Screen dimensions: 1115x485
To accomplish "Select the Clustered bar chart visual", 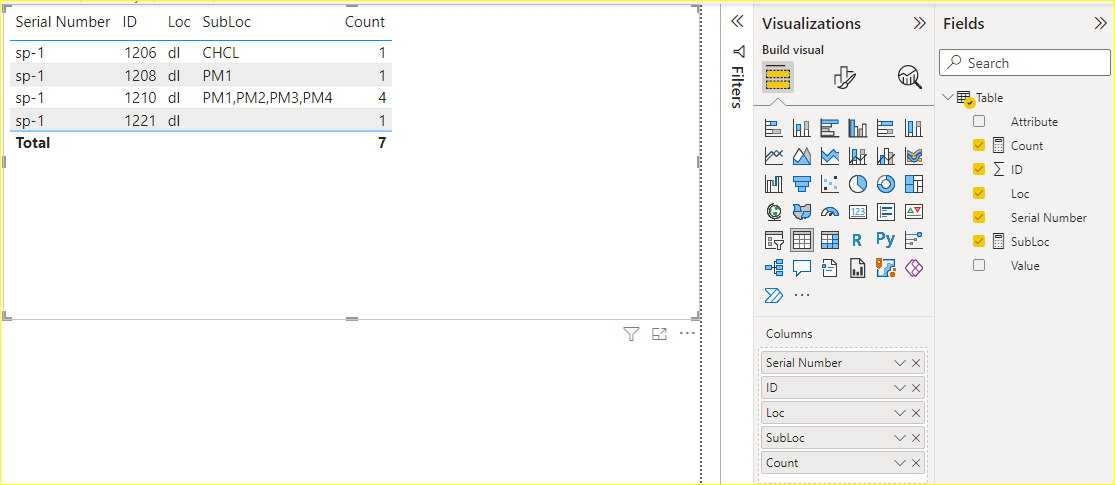I will 829,128.
